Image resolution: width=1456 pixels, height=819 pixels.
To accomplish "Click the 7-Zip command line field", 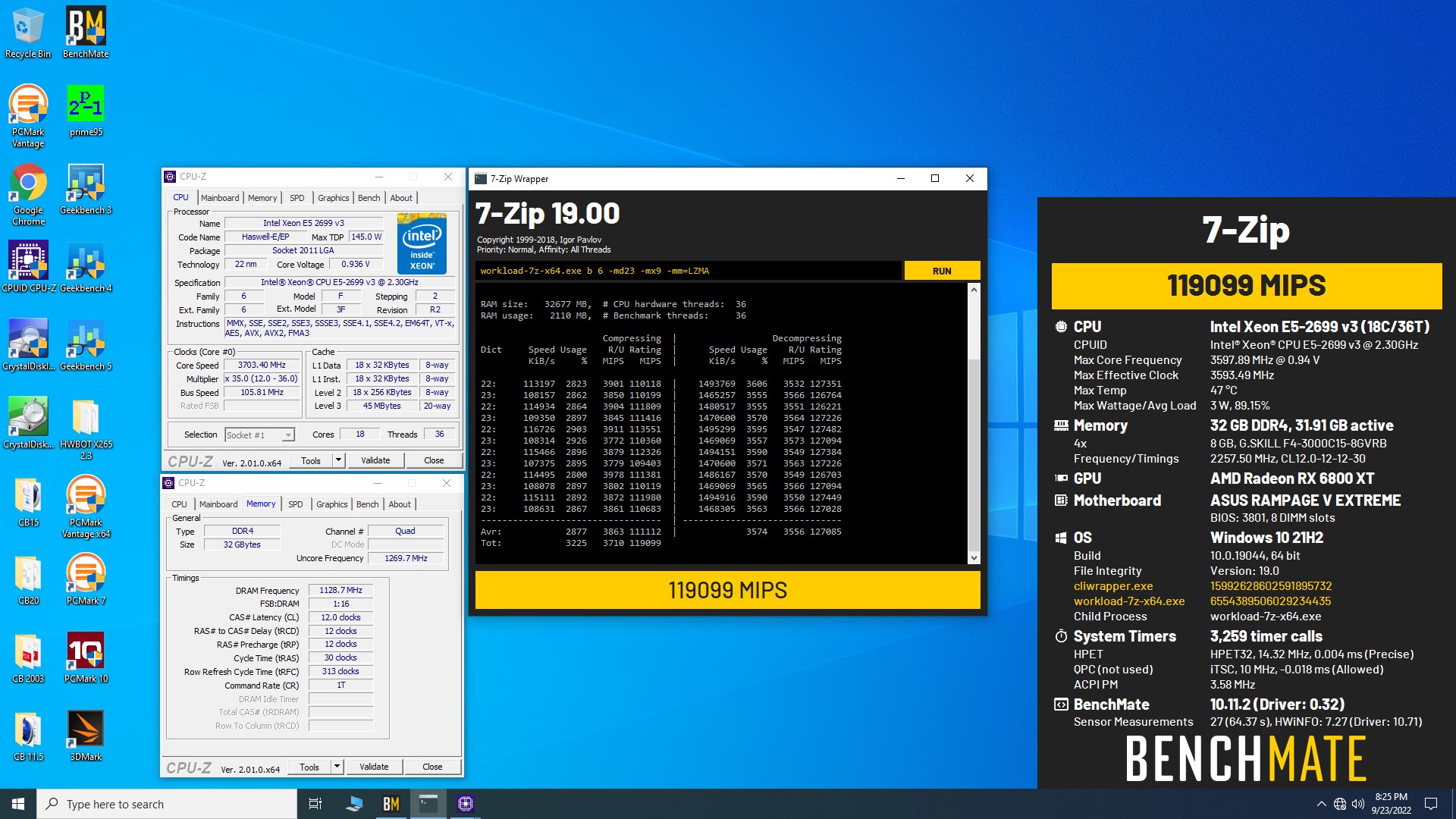I will click(689, 271).
